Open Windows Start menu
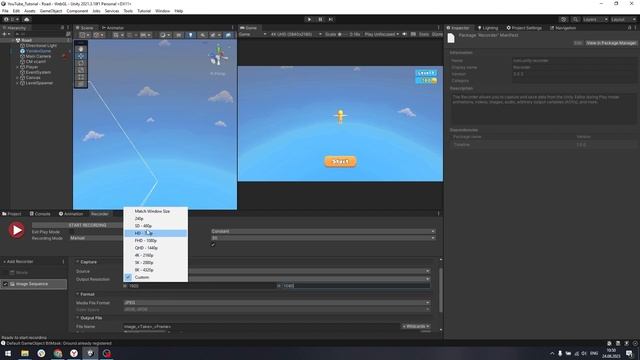The image size is (640, 360). [8, 353]
